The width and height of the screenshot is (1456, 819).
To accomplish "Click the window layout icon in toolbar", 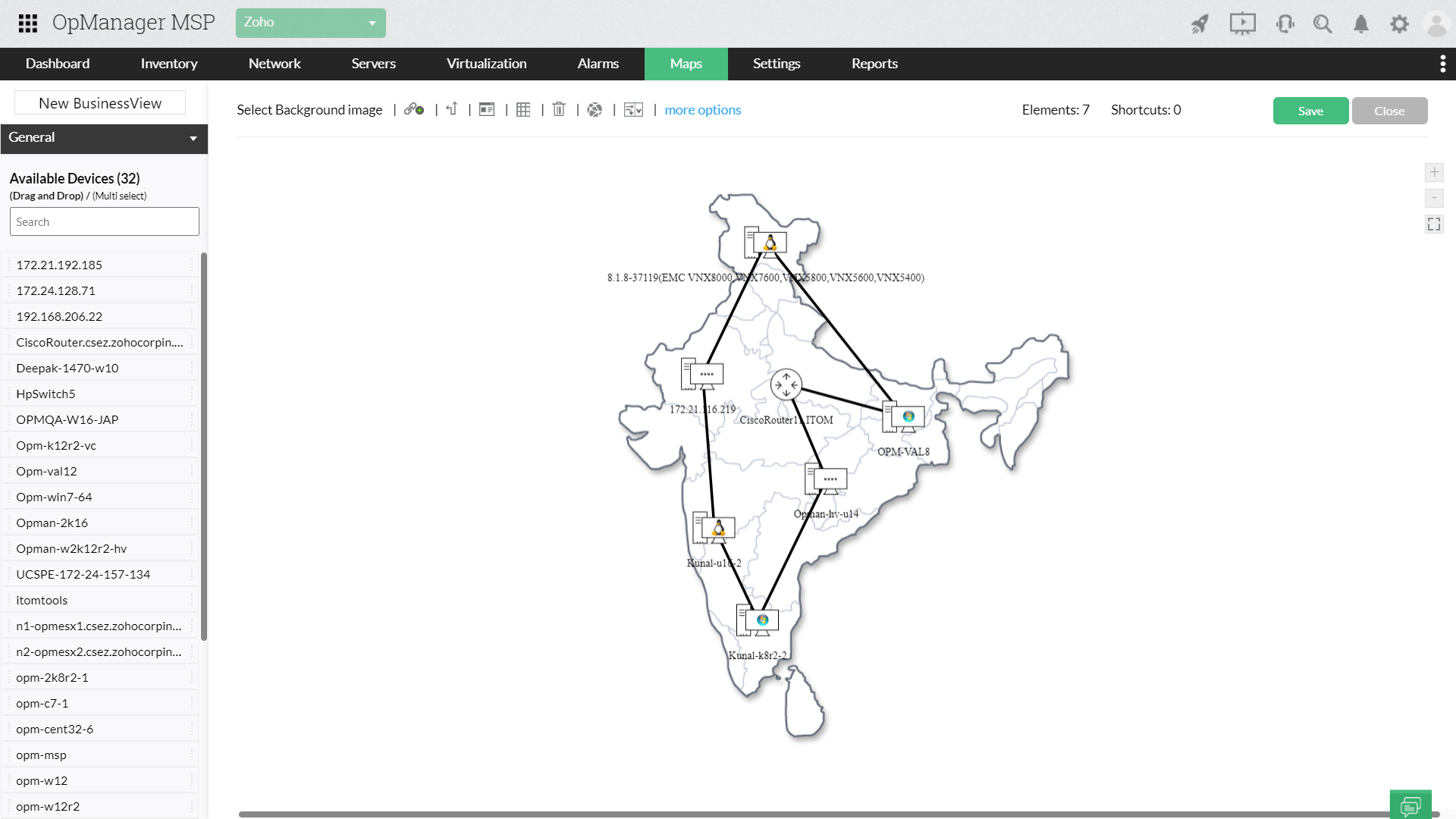I will 487,110.
